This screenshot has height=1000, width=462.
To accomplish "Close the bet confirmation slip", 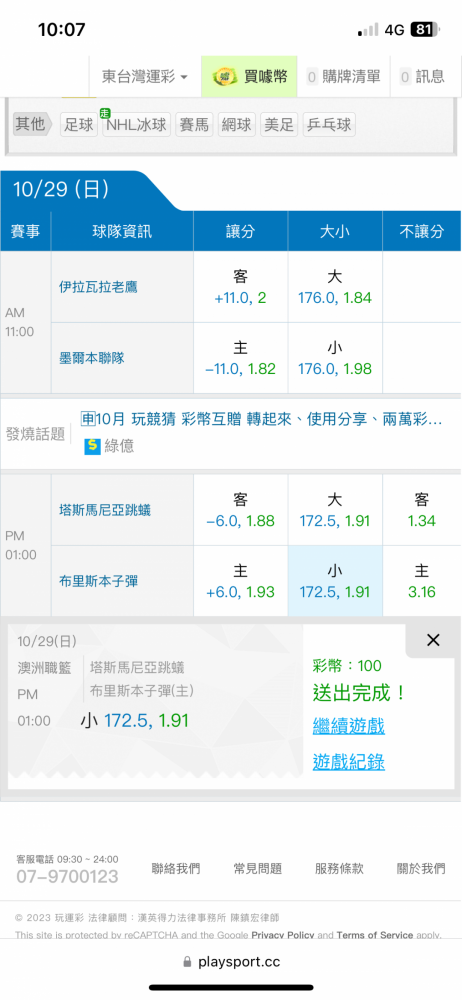I will point(433,640).
